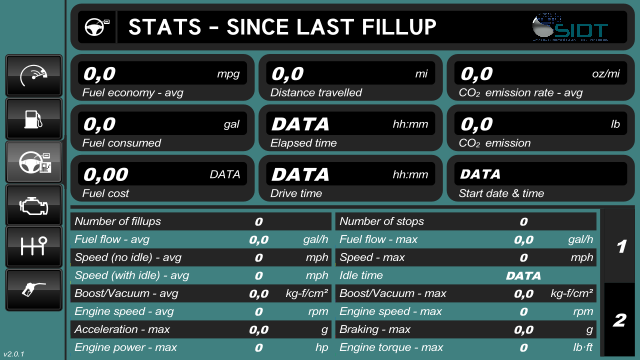Click the Start date & time tile
Viewport: 640px width, 360px height.
(541, 178)
